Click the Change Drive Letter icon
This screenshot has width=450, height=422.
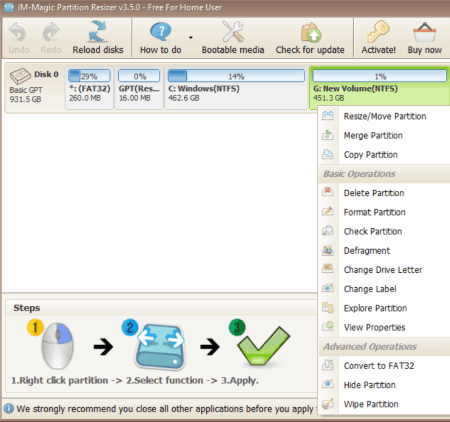pyautogui.click(x=328, y=269)
